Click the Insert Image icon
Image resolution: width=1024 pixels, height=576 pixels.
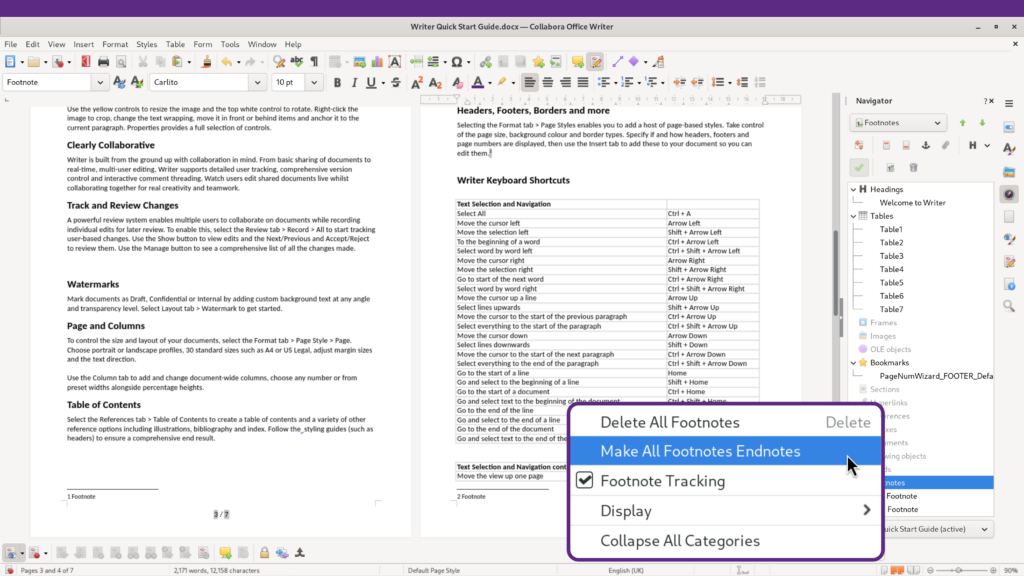pyautogui.click(x=359, y=62)
